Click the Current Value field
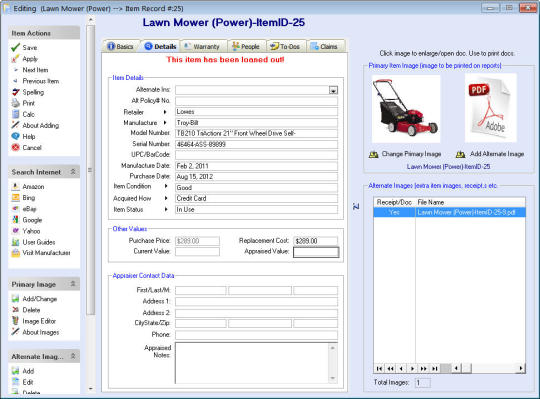Screen dimensions: 540x399 197,252
